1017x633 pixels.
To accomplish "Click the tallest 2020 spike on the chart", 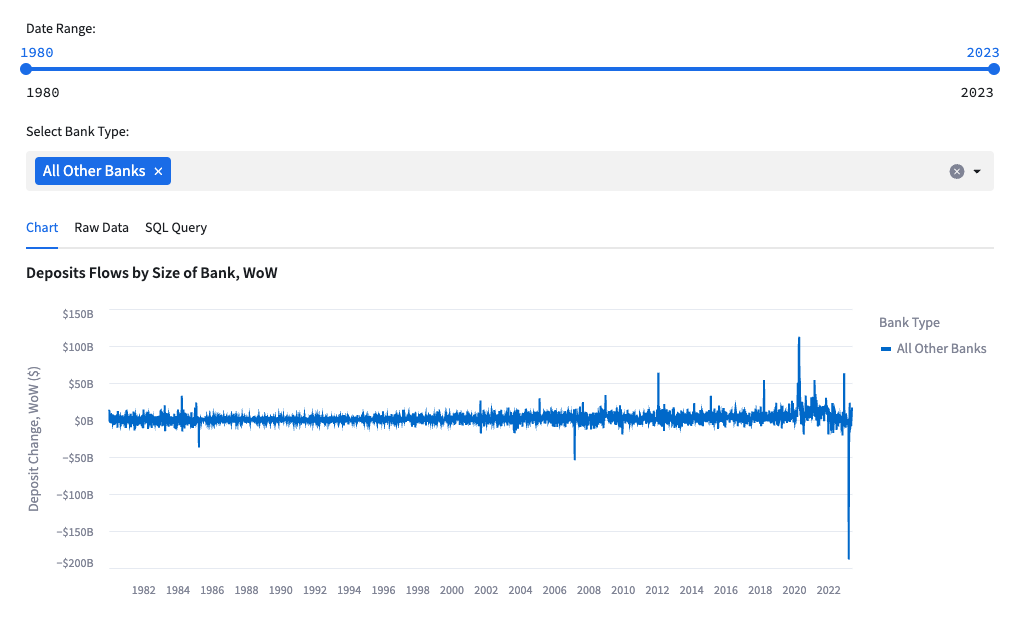I will (x=799, y=340).
